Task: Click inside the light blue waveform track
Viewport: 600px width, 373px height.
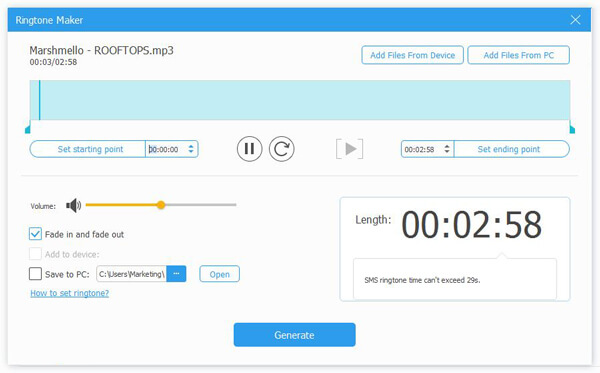Action: [300, 100]
